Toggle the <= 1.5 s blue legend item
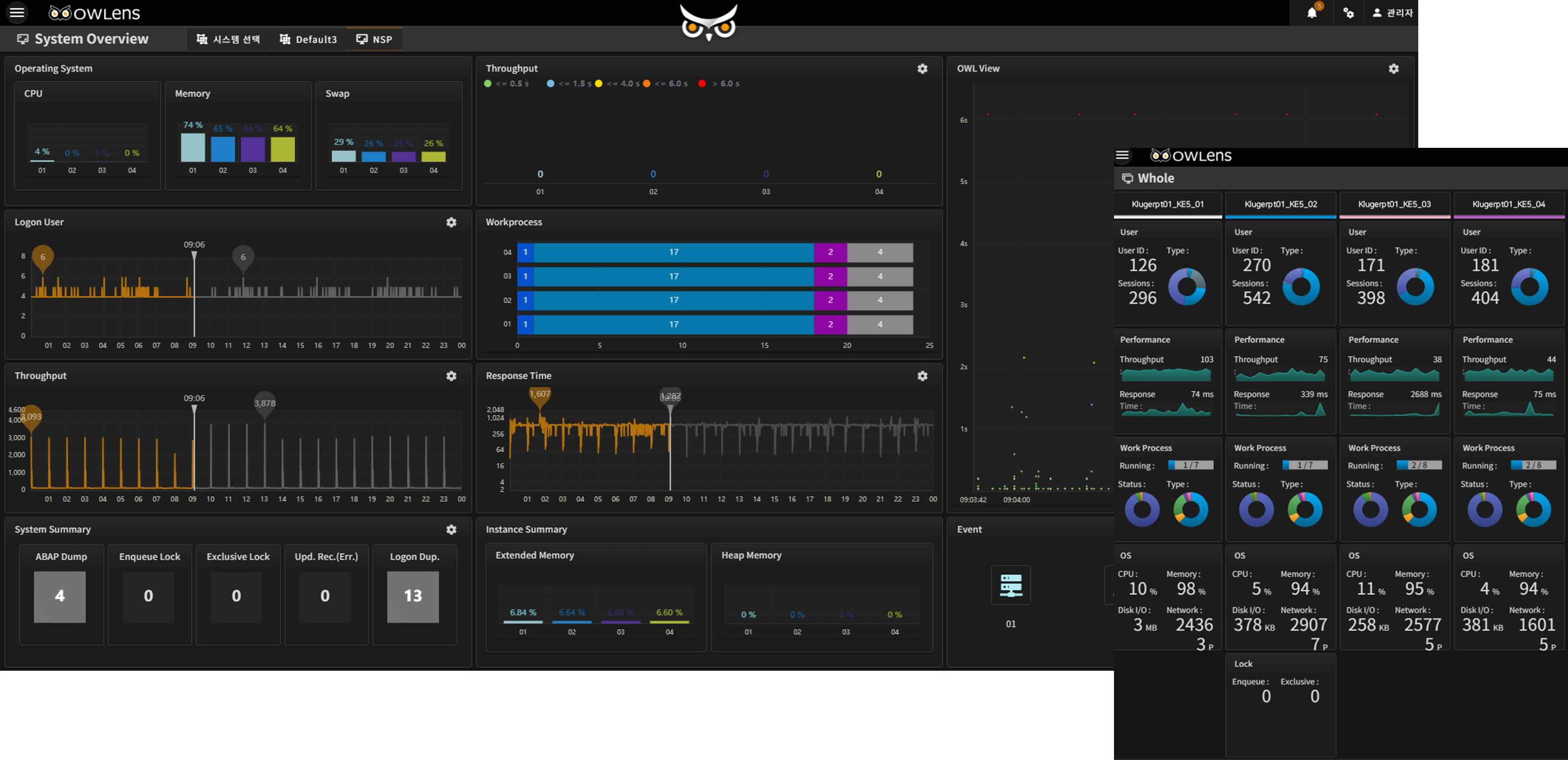Image resolution: width=1568 pixels, height=760 pixels. point(569,84)
